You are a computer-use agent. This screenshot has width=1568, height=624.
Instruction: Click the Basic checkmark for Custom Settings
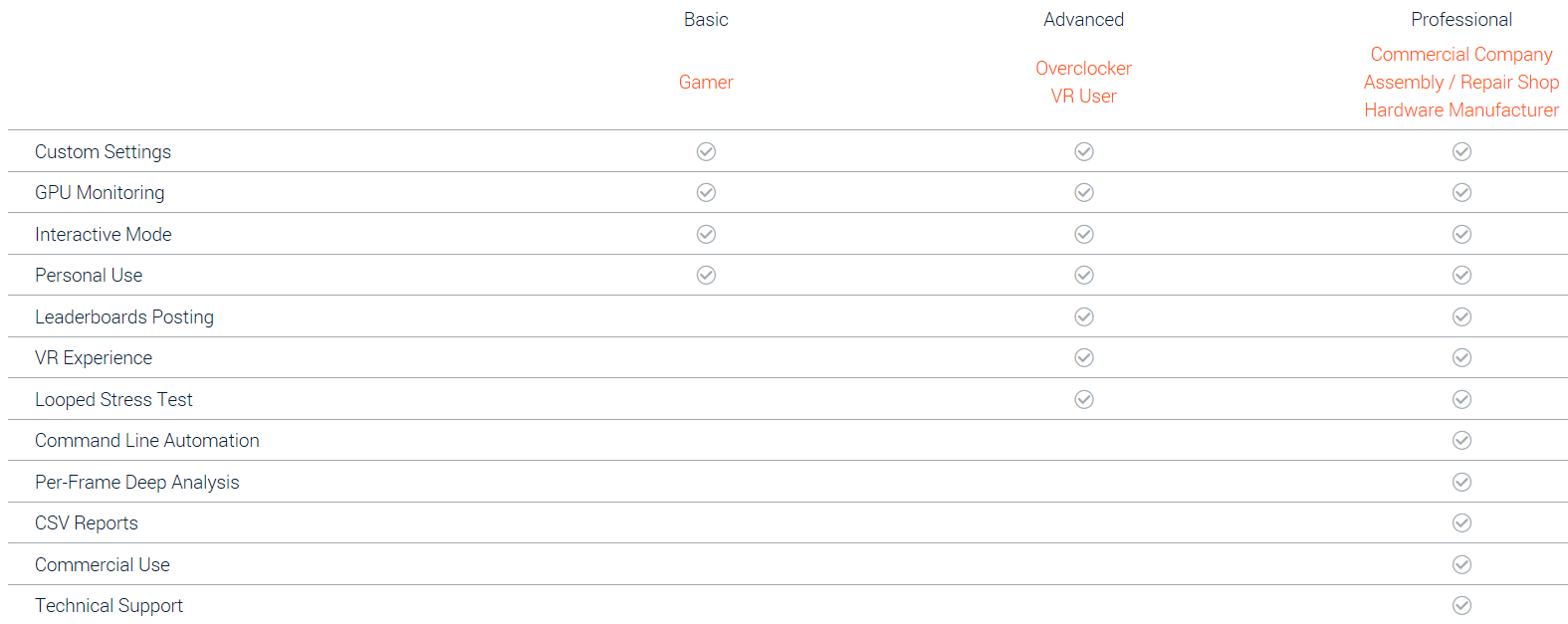pos(706,151)
